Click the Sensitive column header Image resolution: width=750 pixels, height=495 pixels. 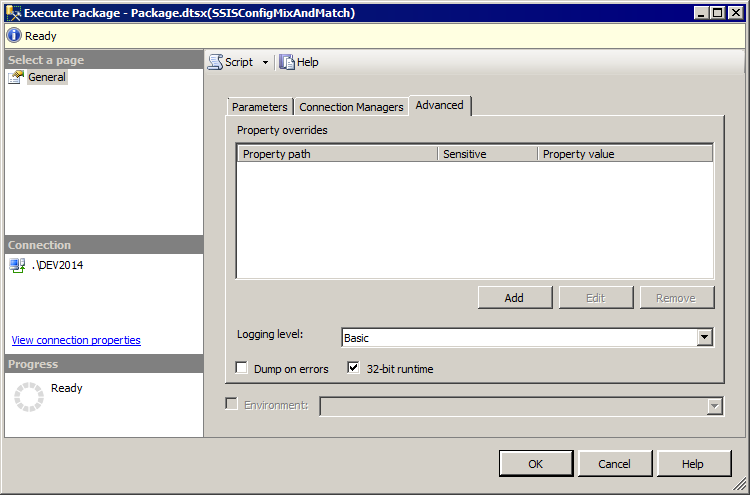[x=488, y=154]
